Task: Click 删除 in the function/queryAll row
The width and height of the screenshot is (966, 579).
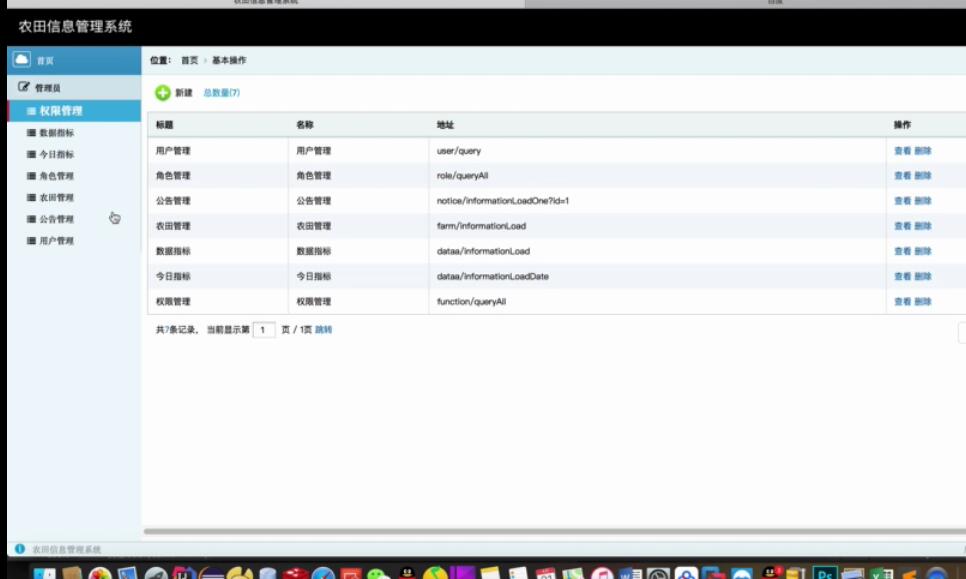Action: coord(923,302)
